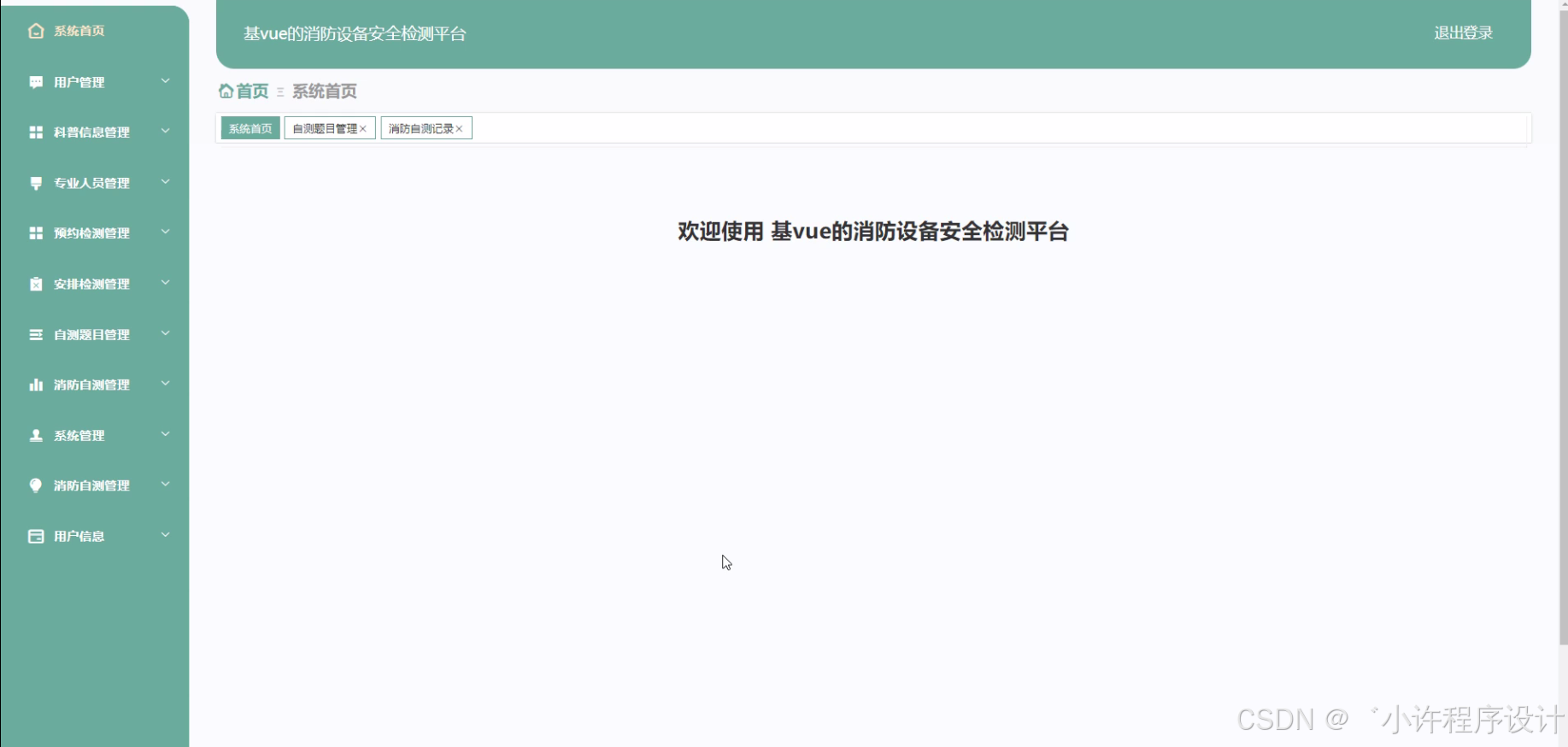Click the home icon beside 系统首页 in sidebar
Viewport: 1568px width, 747px height.
coord(36,31)
